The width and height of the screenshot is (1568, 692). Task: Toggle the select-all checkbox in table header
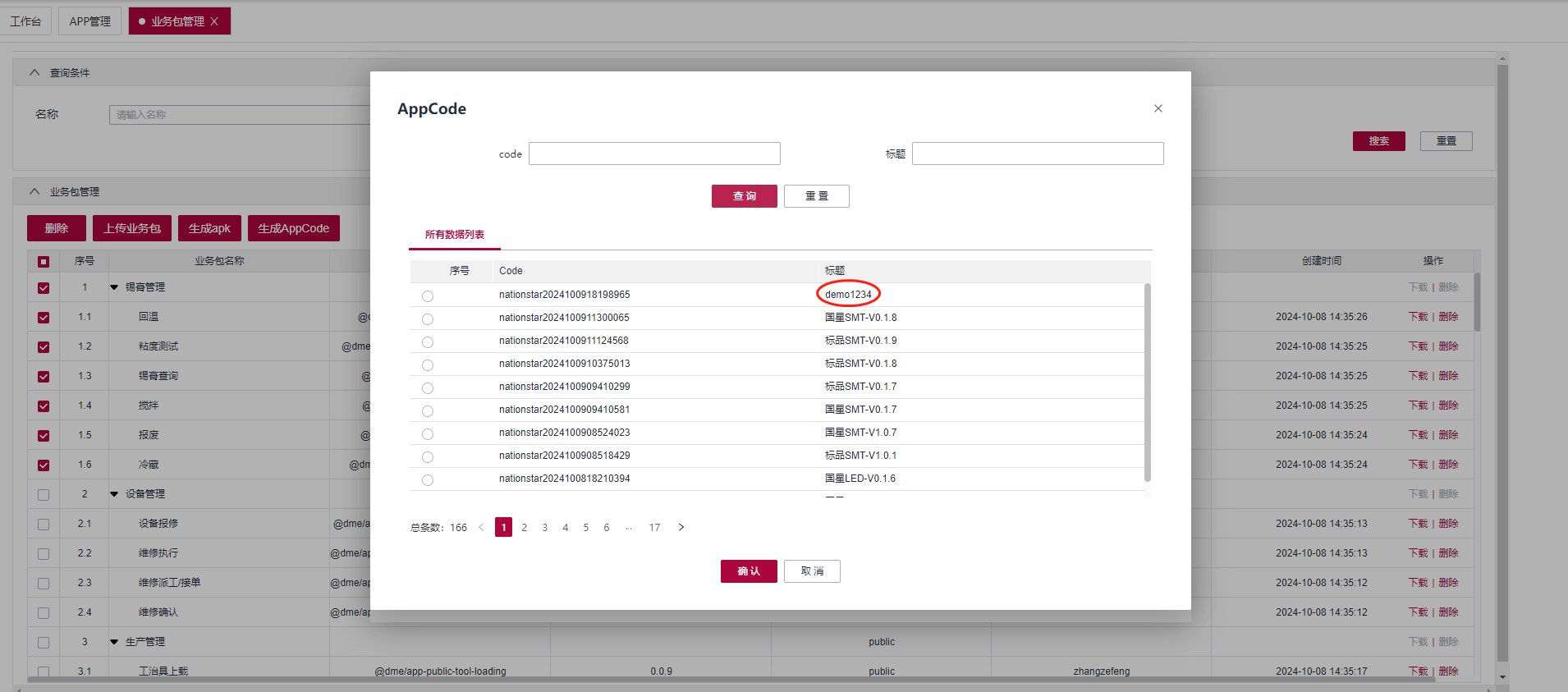pos(44,261)
